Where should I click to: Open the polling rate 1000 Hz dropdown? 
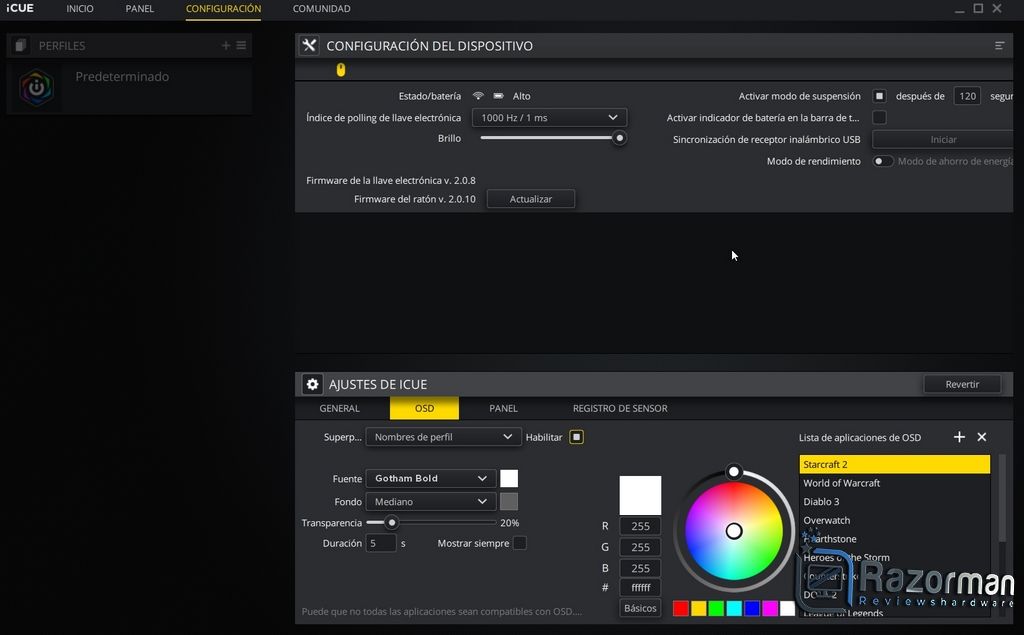tap(549, 118)
